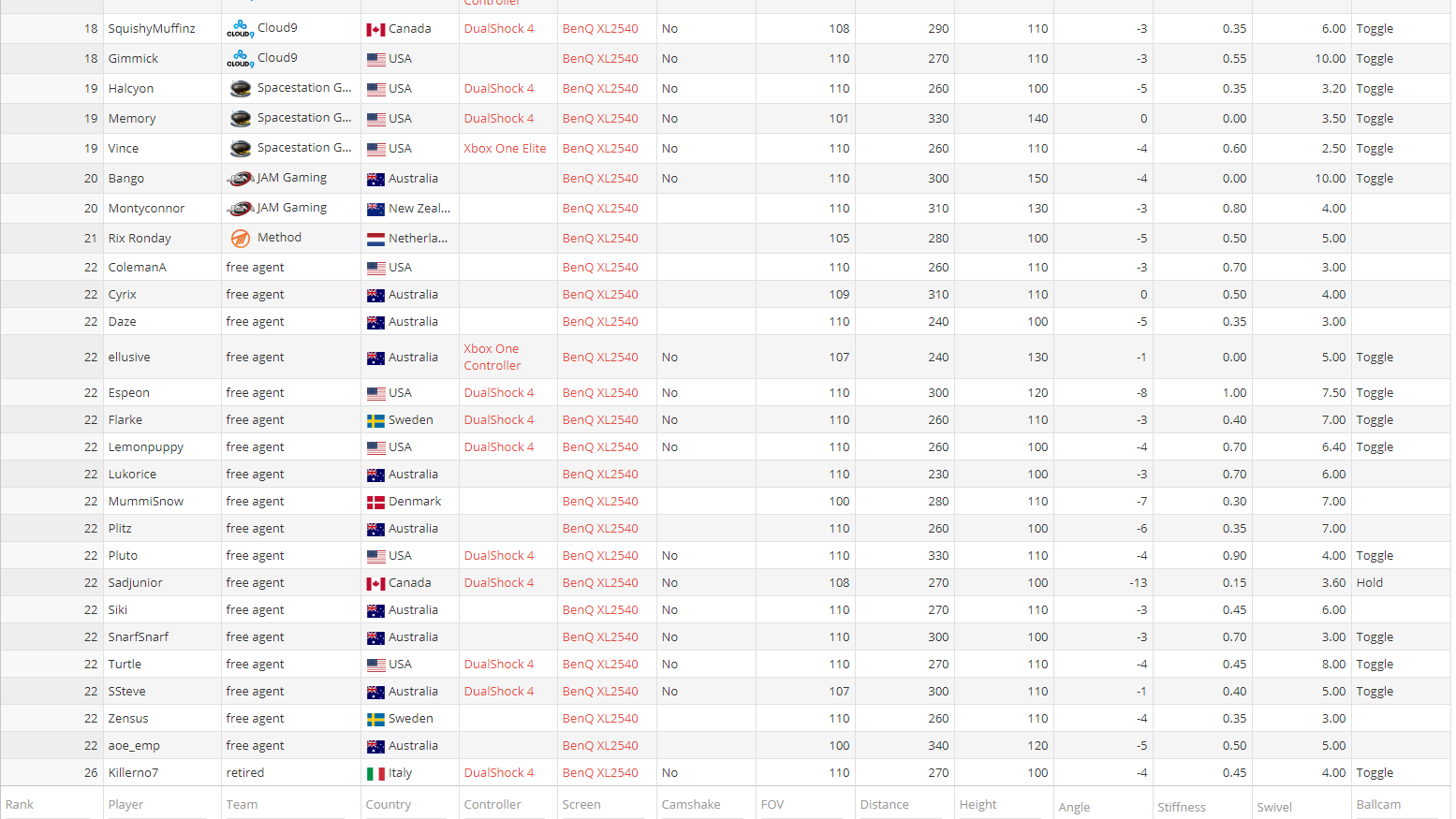The width and height of the screenshot is (1456, 819).
Task: Click the Spacestation Gaming logo in Vince's row
Action: pos(241,149)
